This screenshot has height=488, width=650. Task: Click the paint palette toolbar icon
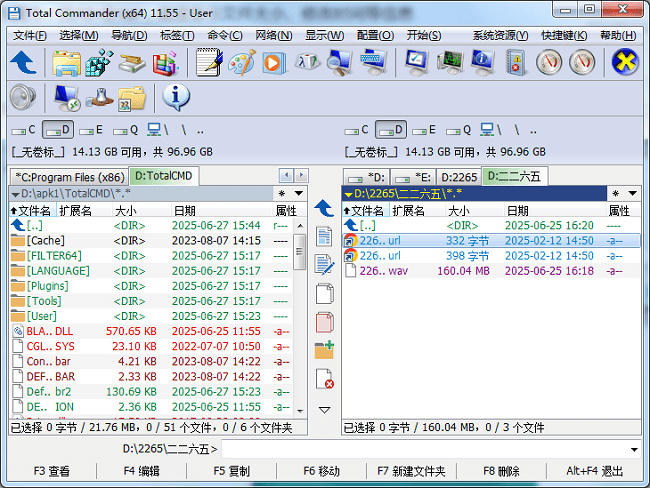(x=241, y=62)
